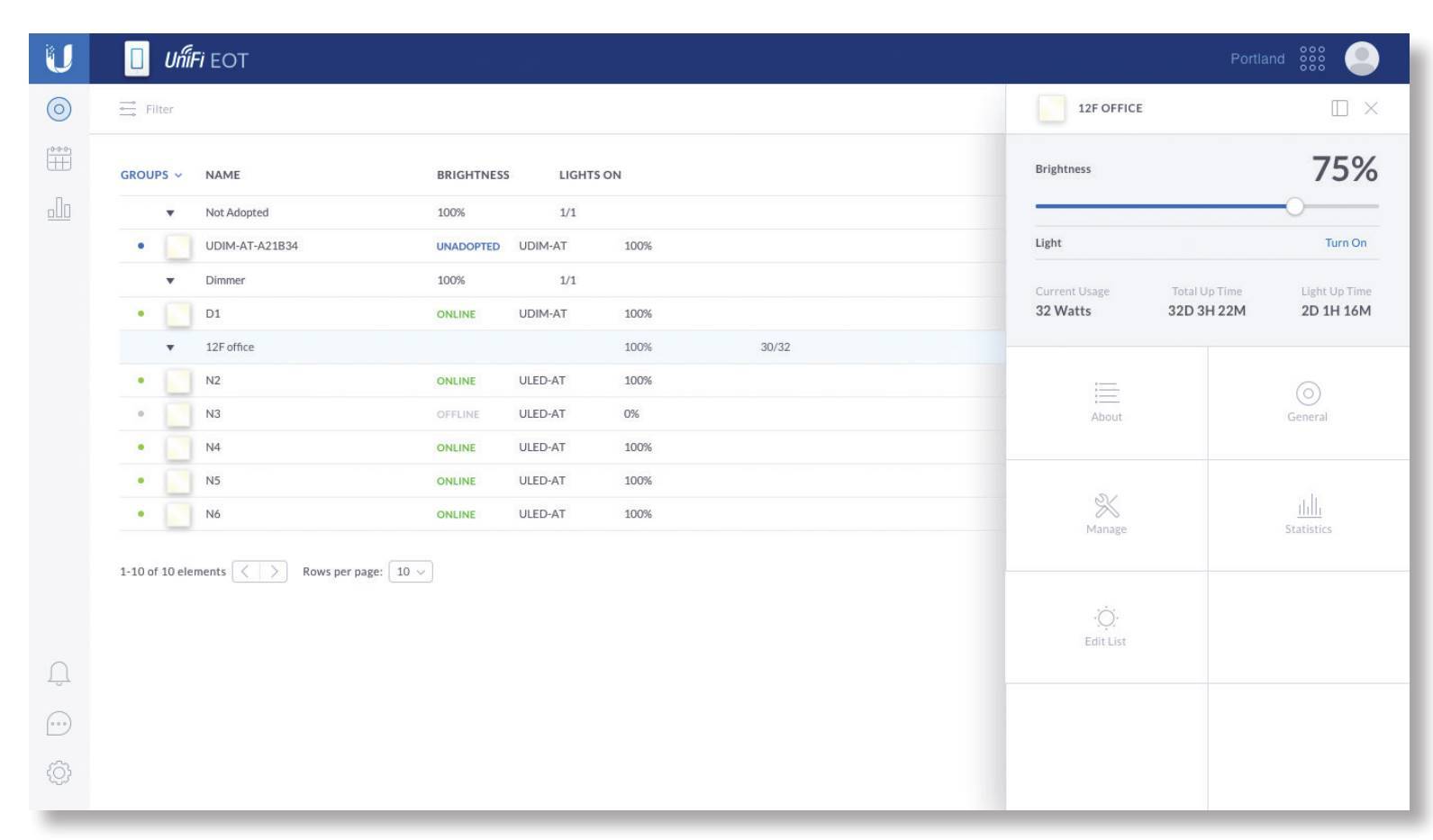Open the apps grid next to Portland
The width and height of the screenshot is (1433, 840).
click(1312, 59)
